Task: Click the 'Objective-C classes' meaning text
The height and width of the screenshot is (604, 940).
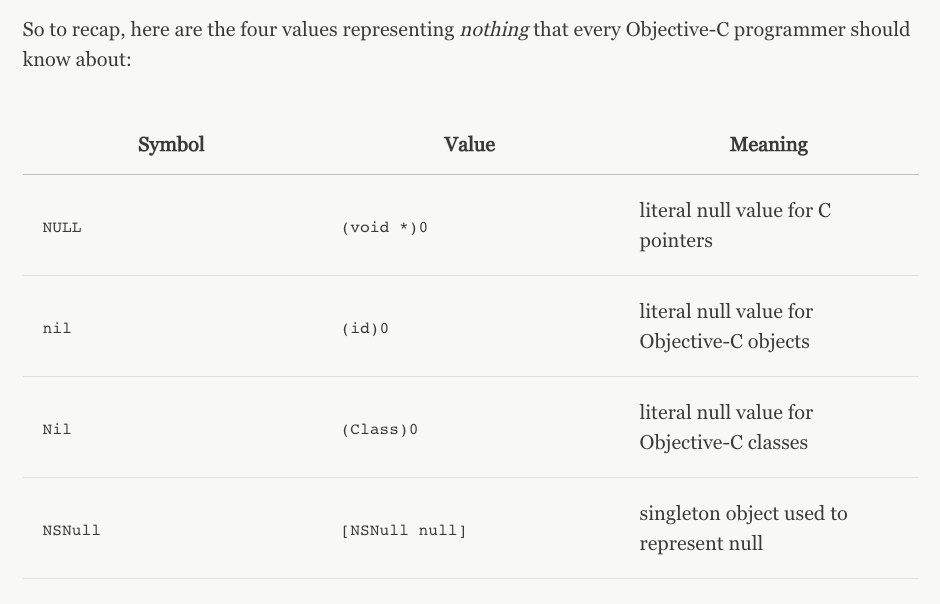Action: point(724,442)
